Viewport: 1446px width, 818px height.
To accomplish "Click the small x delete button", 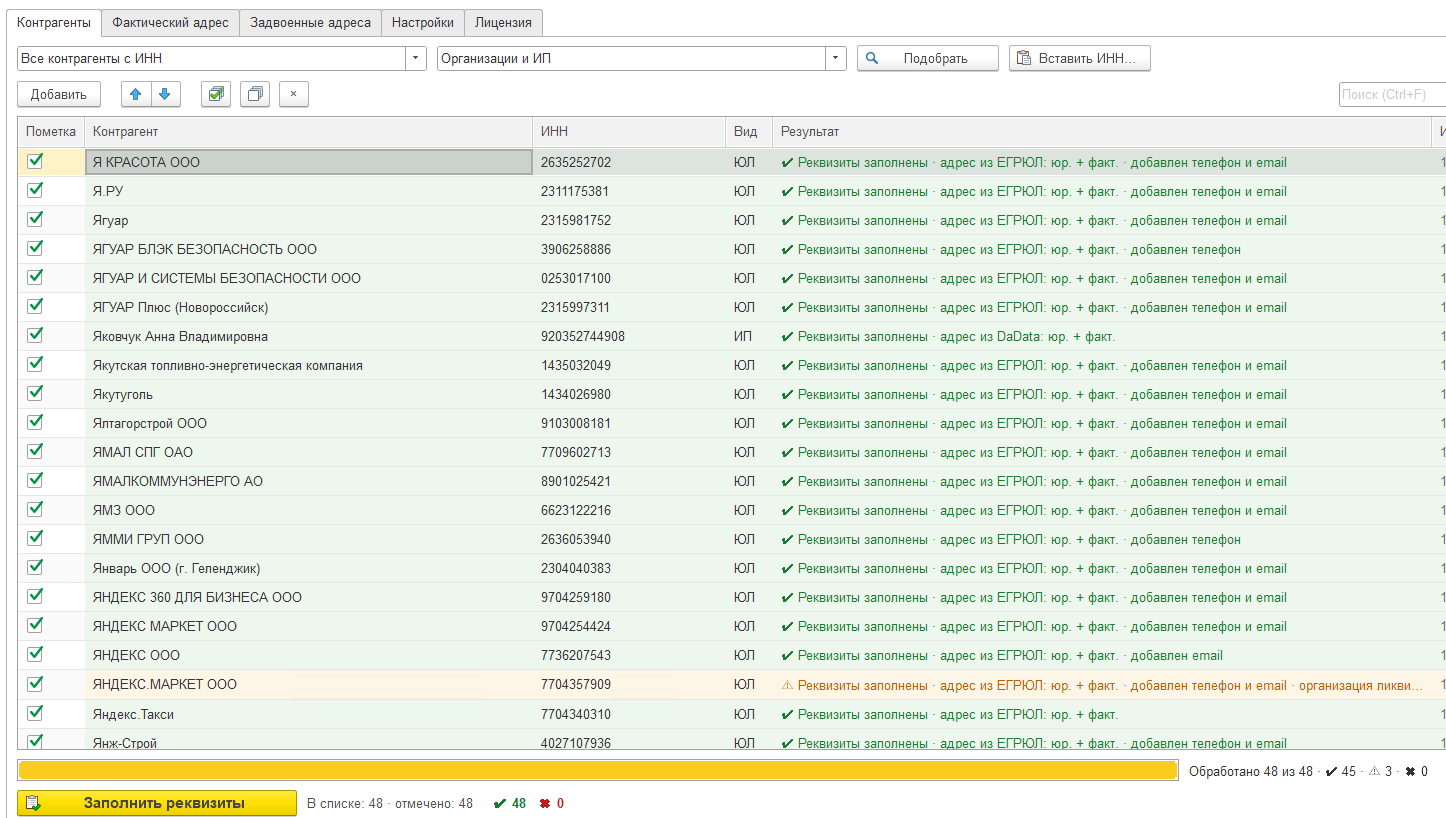I will point(294,94).
